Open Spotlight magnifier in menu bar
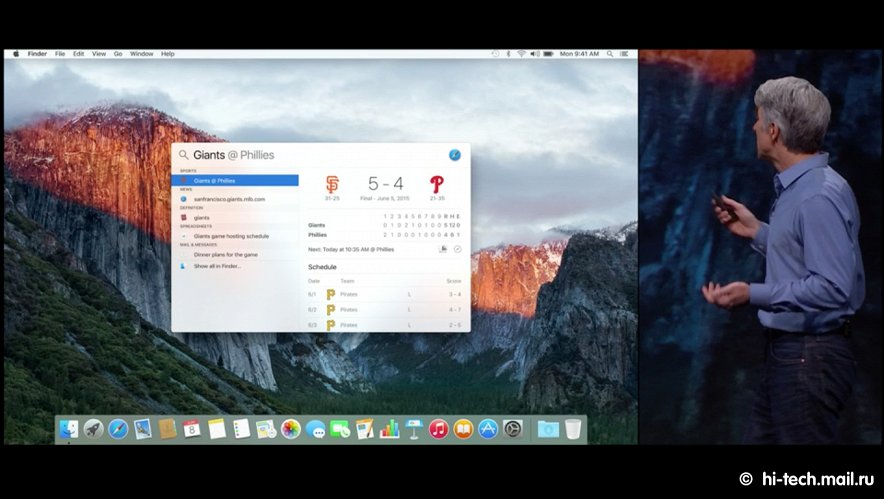This screenshot has width=884, height=499. pyautogui.click(x=610, y=54)
